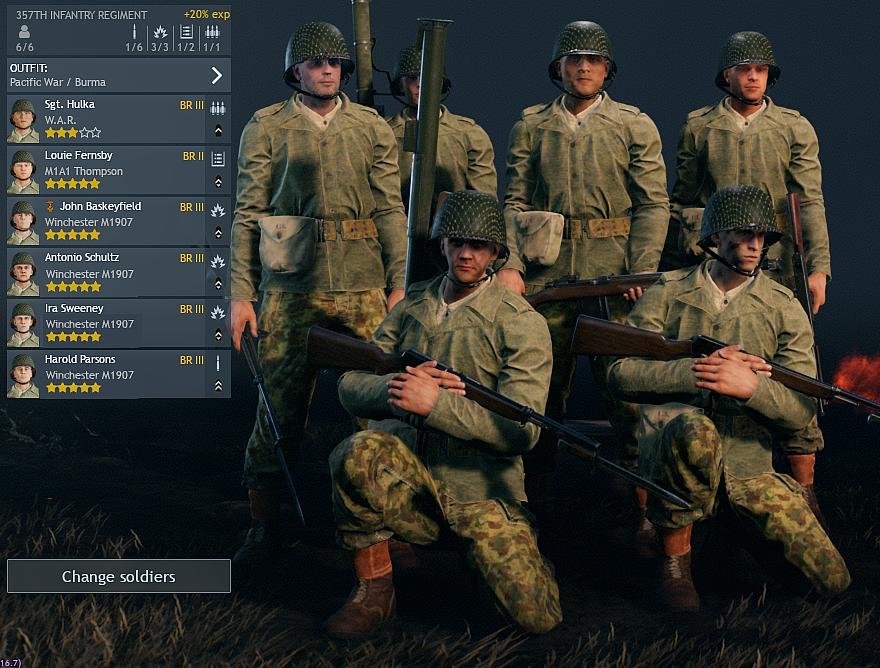Click John Baskeyfield's assaulter class icon

pos(218,211)
